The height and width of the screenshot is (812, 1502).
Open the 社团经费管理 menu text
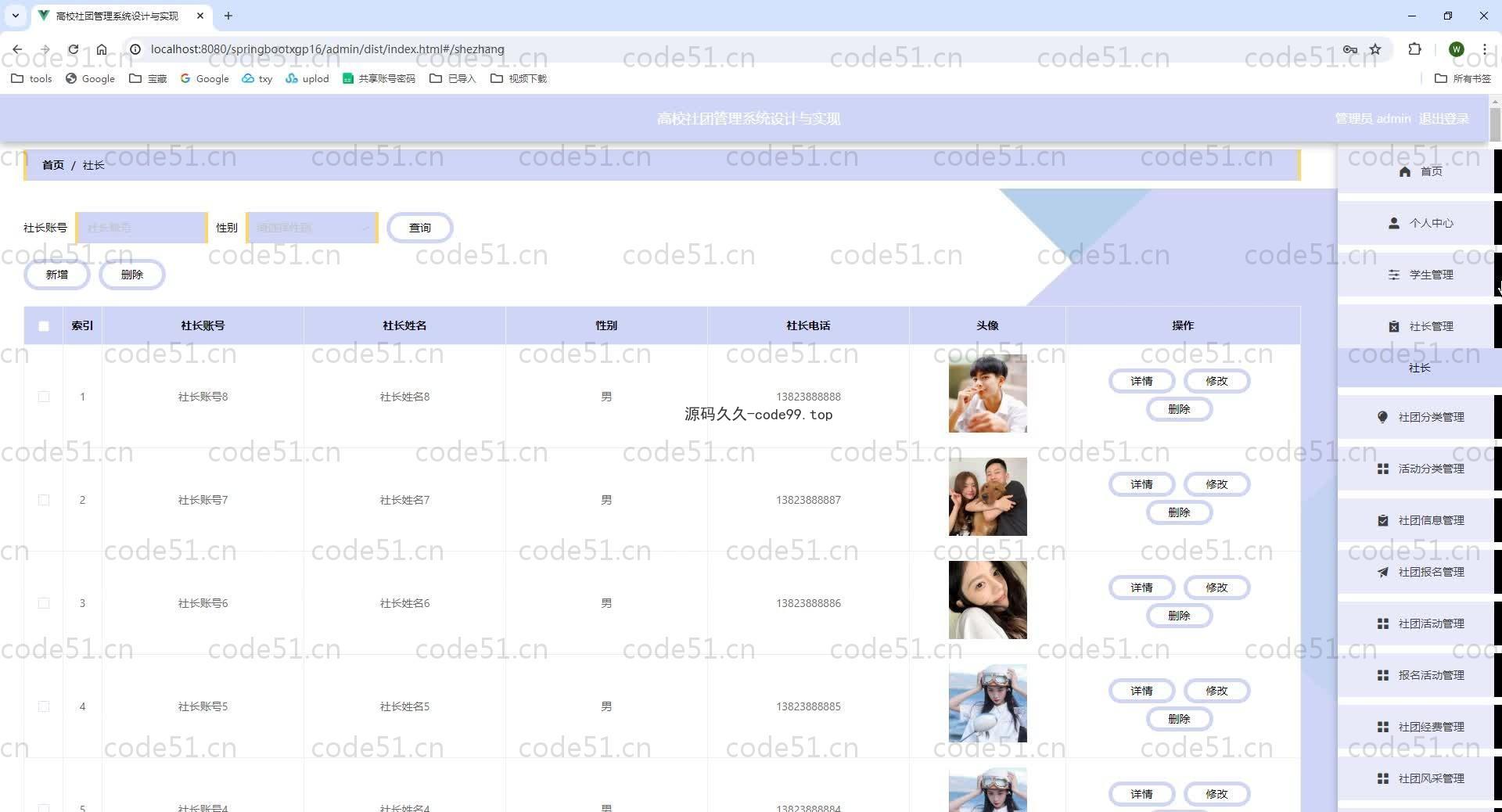[x=1432, y=727]
